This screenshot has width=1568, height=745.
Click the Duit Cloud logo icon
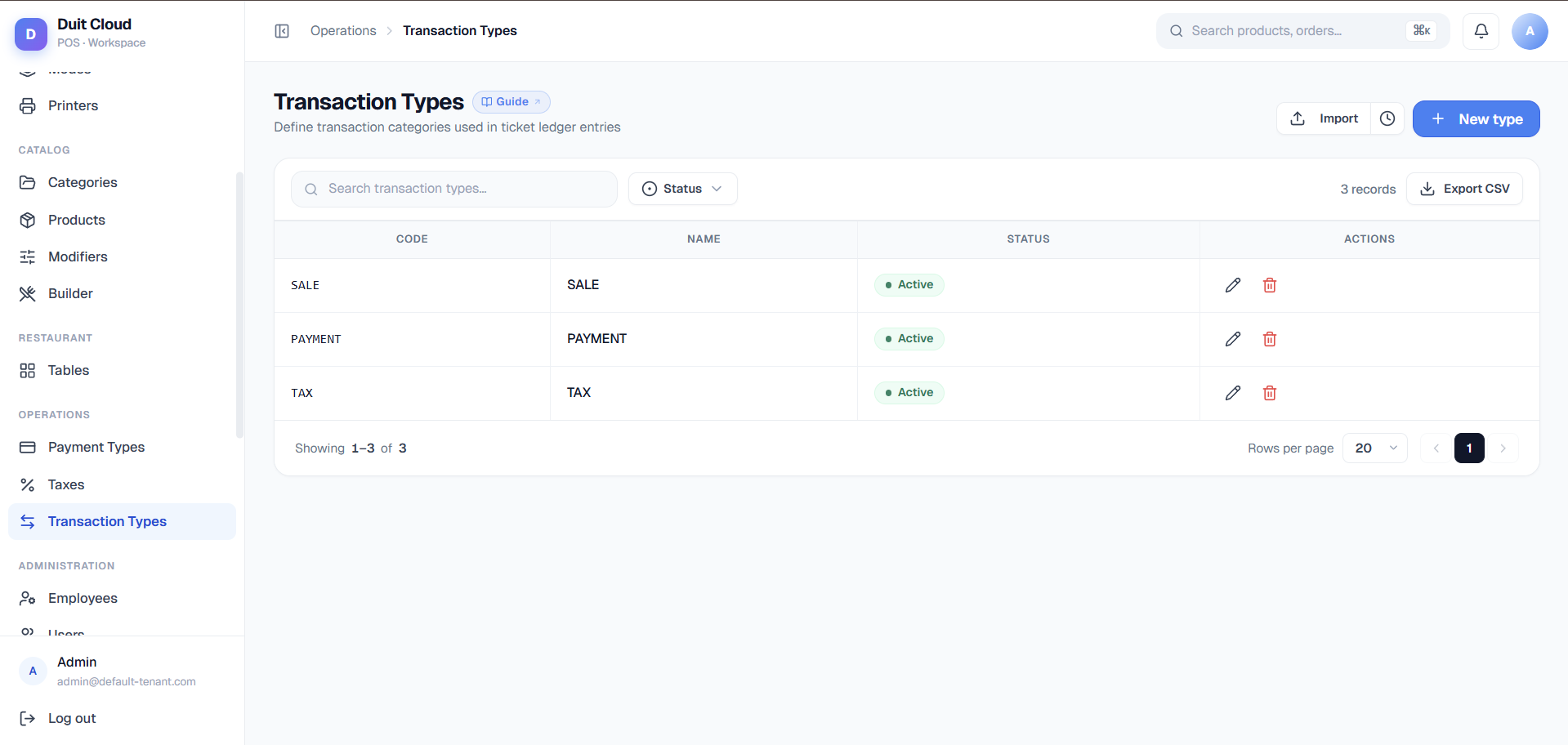pyautogui.click(x=31, y=33)
